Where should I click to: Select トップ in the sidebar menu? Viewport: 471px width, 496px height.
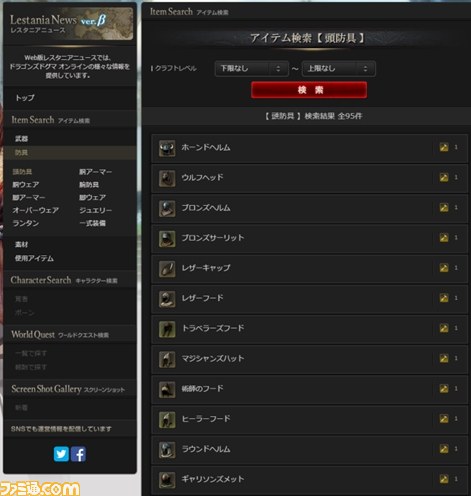pyautogui.click(x=25, y=98)
